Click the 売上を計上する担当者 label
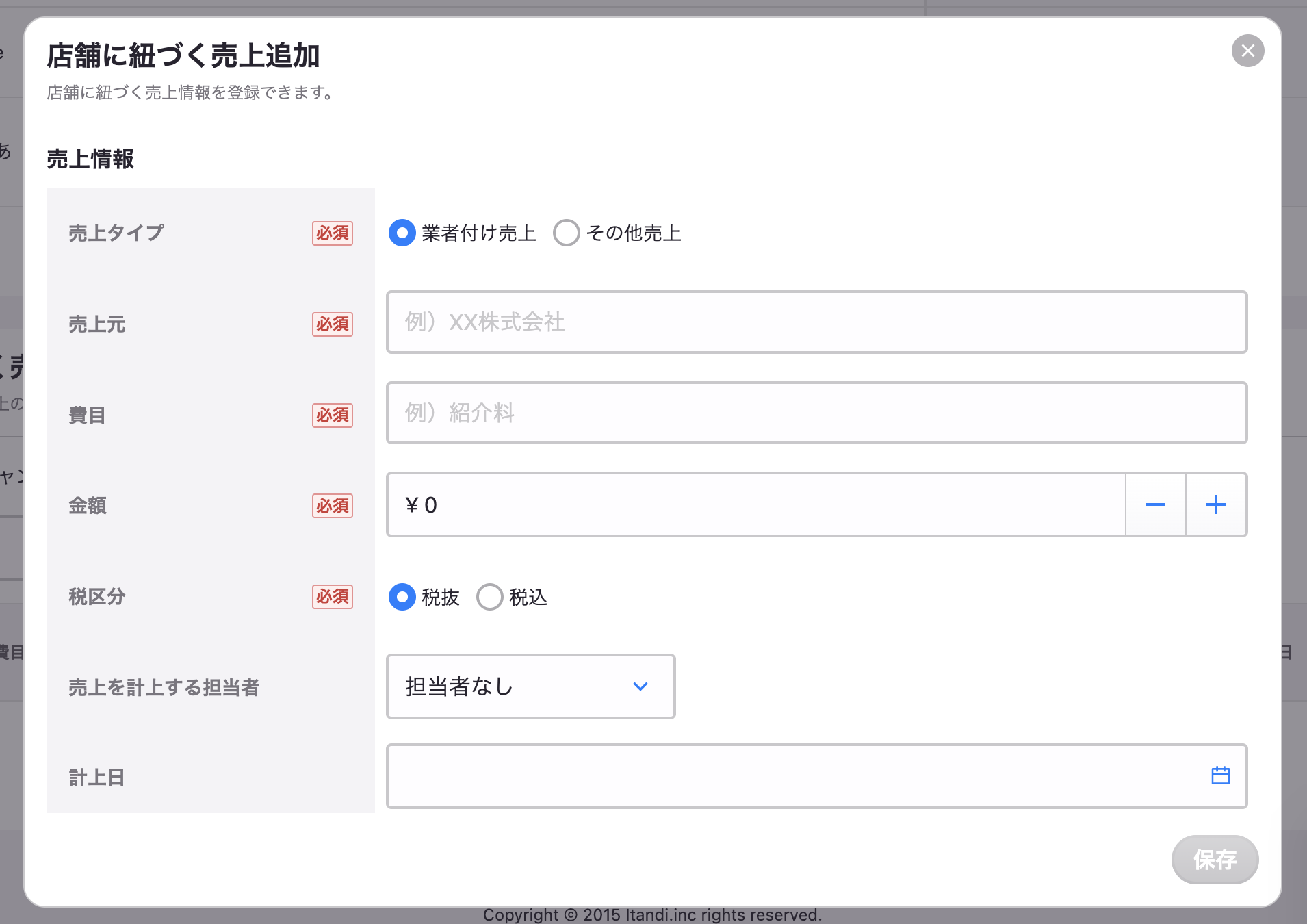The image size is (1307, 924). tap(164, 687)
